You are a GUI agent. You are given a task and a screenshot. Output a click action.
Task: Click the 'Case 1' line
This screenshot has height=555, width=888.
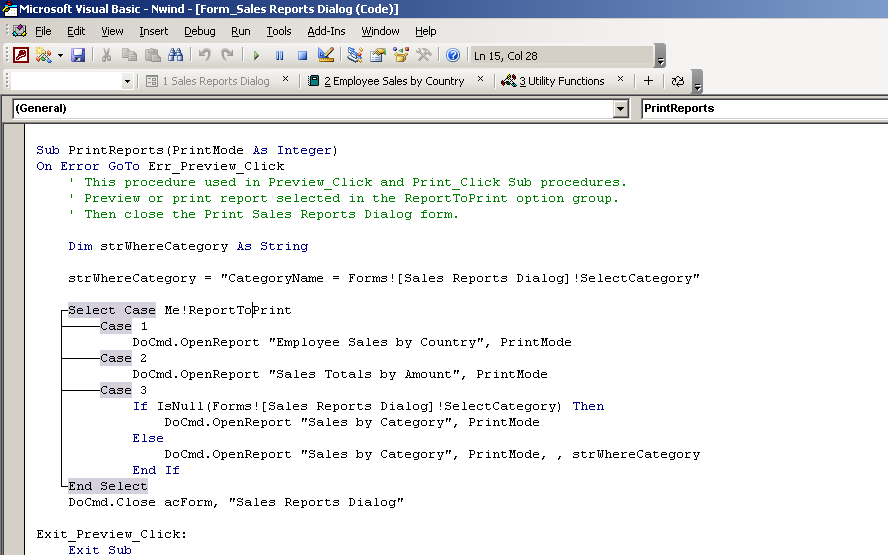coord(123,326)
